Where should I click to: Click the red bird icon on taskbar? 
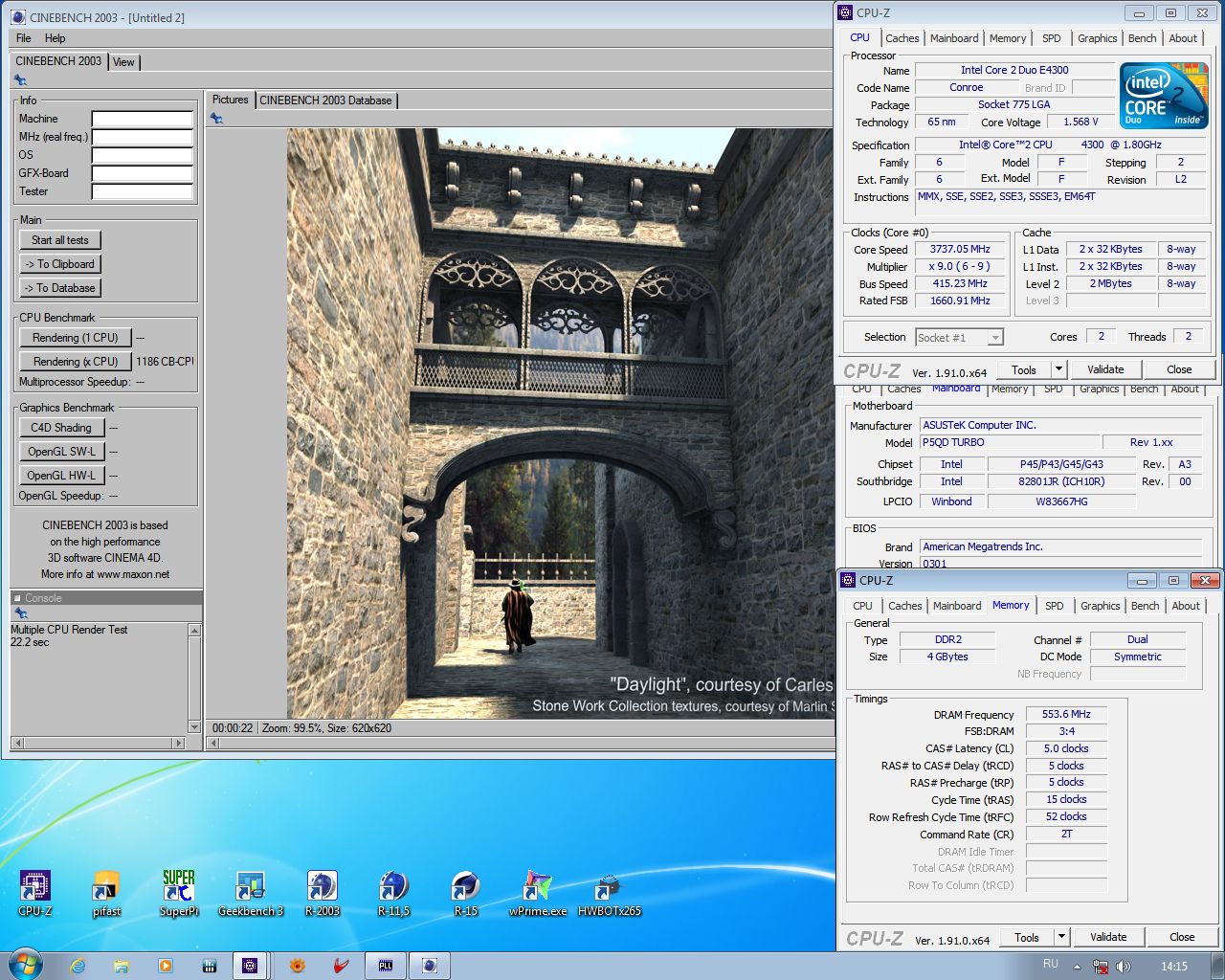pyautogui.click(x=342, y=966)
